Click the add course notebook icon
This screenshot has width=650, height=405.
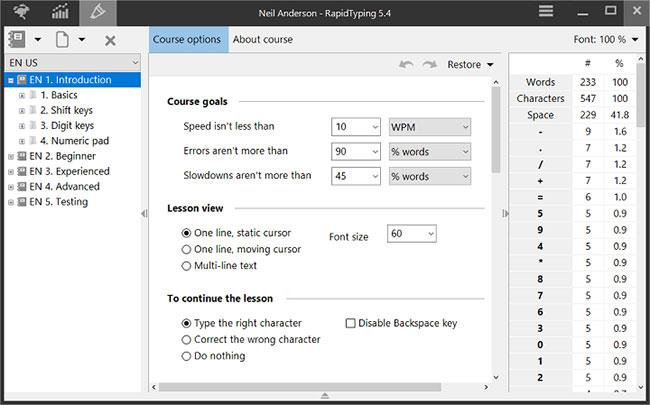[x=17, y=40]
